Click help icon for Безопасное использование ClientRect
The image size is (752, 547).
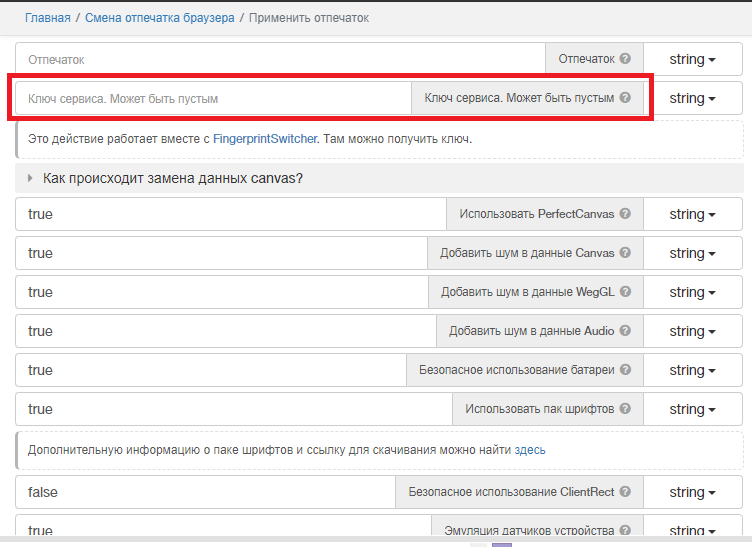[625, 492]
